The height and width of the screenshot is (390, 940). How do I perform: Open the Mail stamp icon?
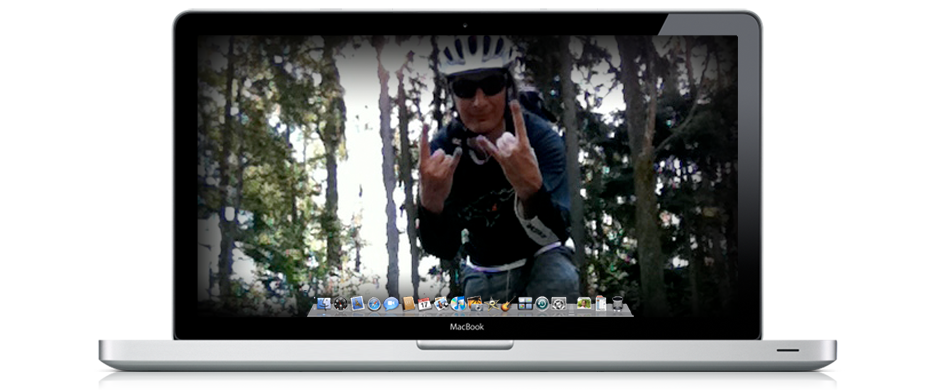click(x=357, y=303)
